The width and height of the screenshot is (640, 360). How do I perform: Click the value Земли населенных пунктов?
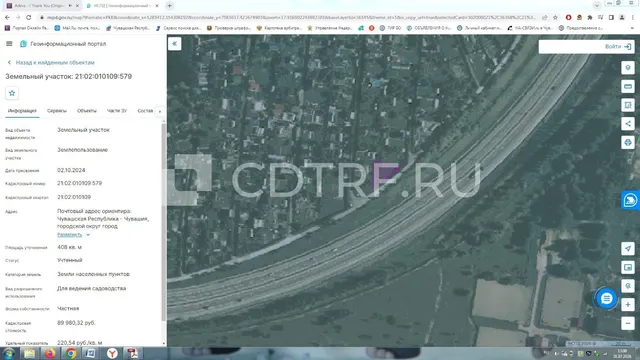coord(93,274)
